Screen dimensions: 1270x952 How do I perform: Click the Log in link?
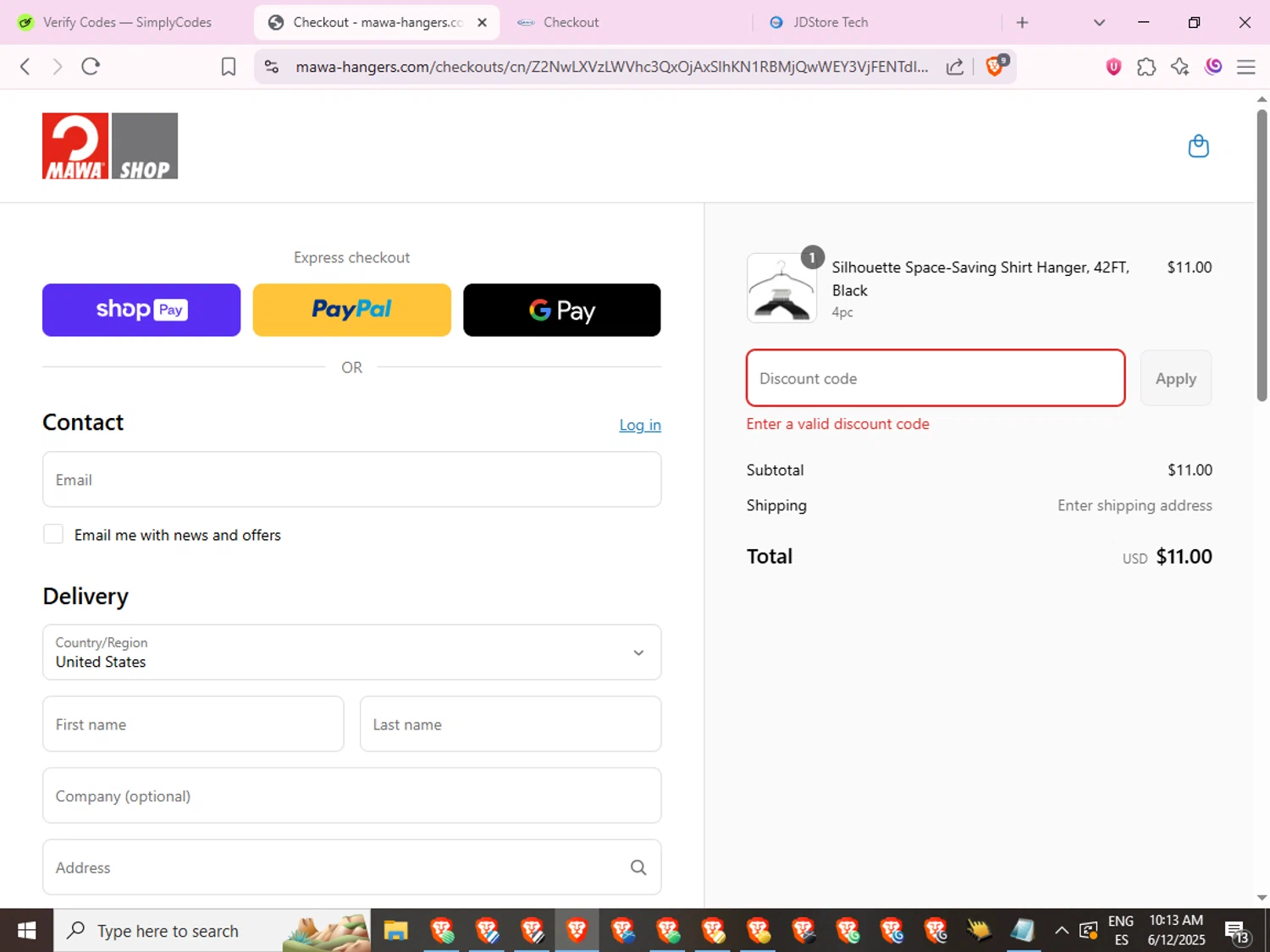640,425
